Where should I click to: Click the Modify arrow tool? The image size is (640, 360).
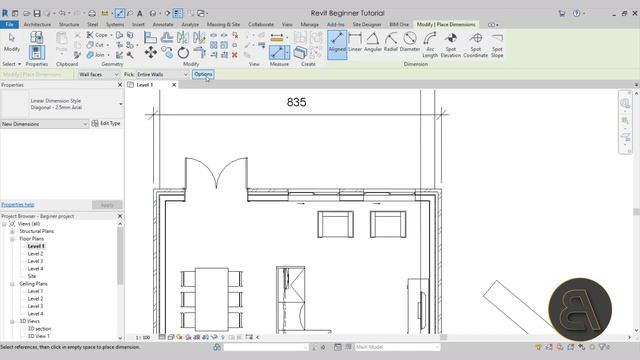click(12, 42)
